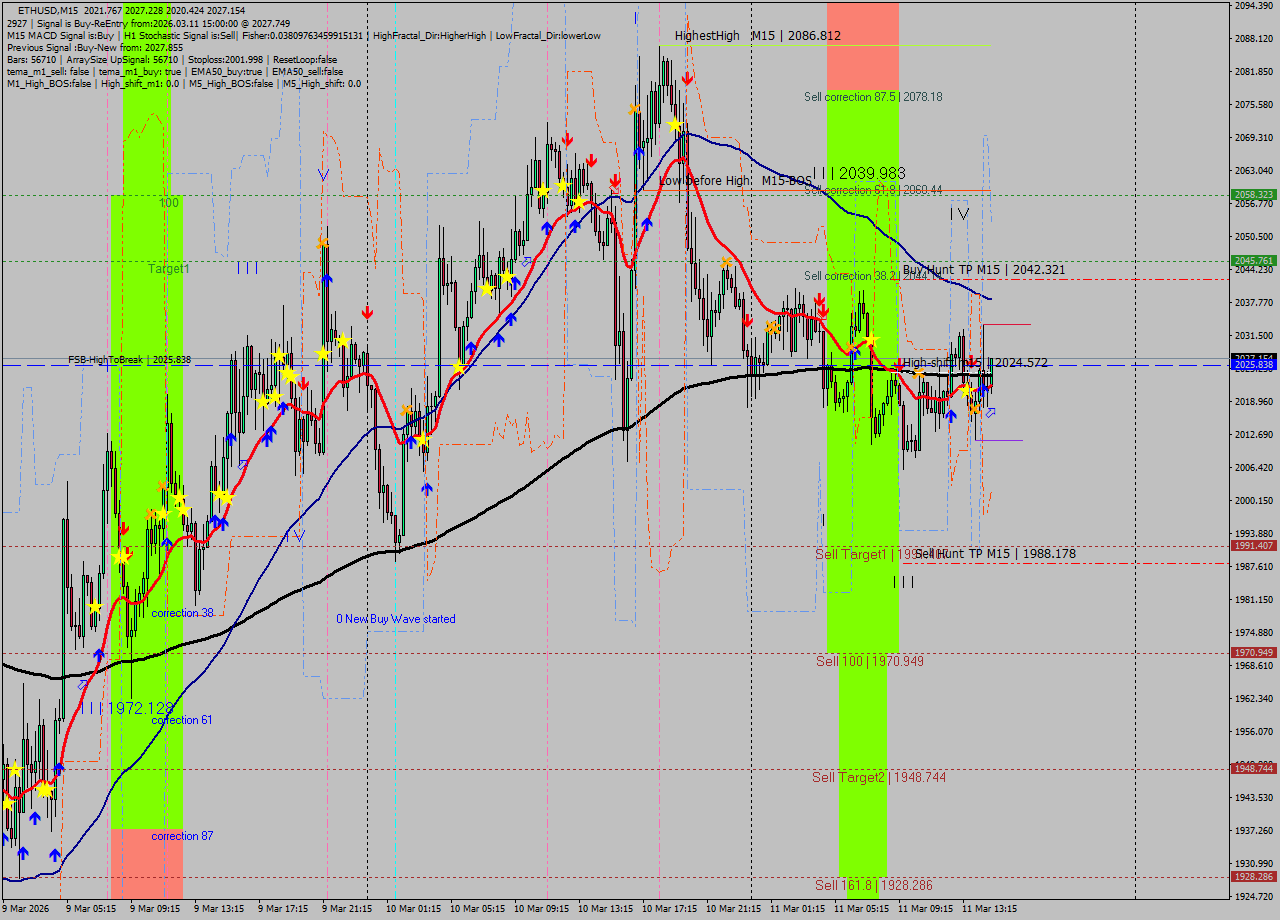This screenshot has width=1280, height=920.
Task: Select the green 2058.323 price tag on axis
Action: (1252, 195)
